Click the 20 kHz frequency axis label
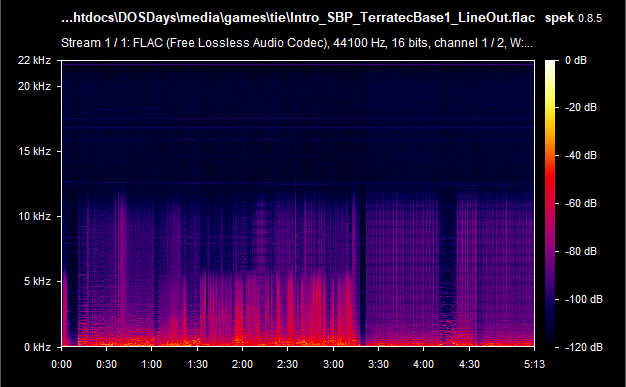 (x=34, y=86)
